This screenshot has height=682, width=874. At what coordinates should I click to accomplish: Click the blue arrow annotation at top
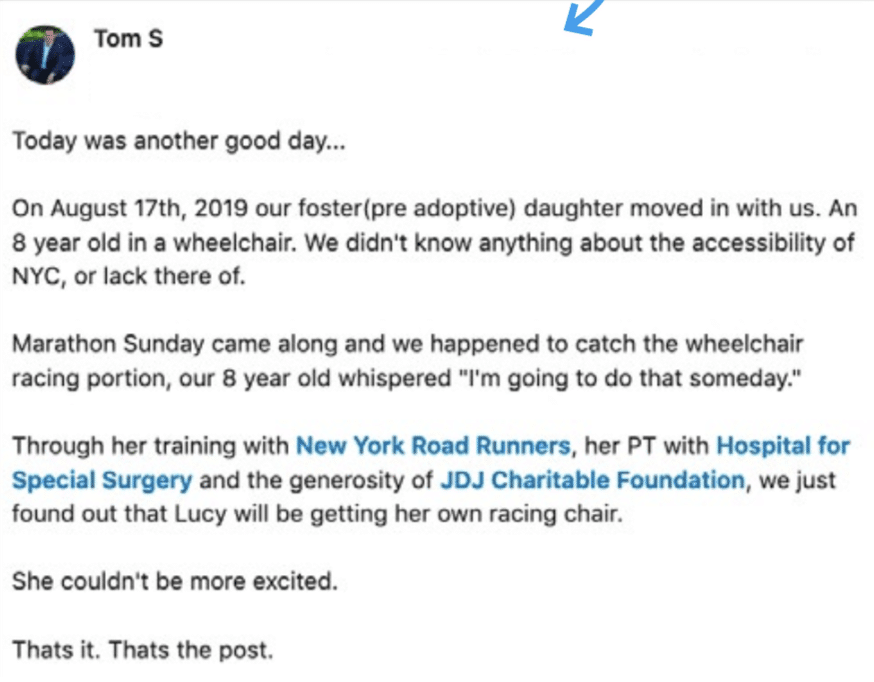tap(582, 17)
